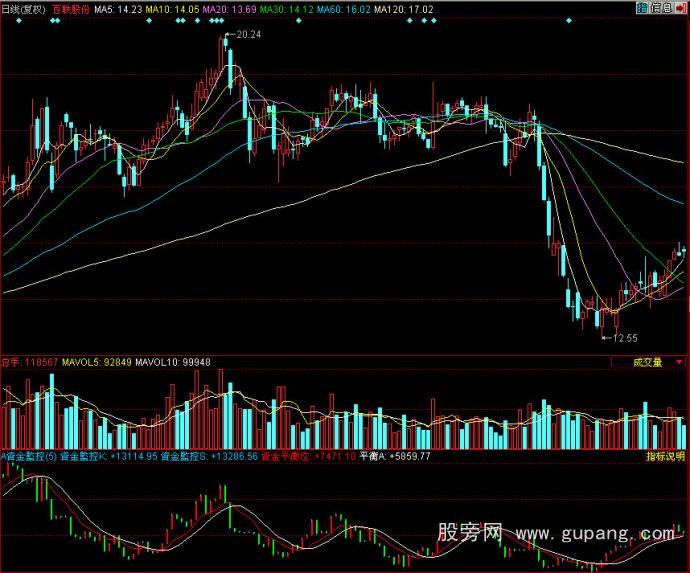Viewport: 690px width, 573px height.
Task: Open the 信息 info button
Action: point(663,8)
